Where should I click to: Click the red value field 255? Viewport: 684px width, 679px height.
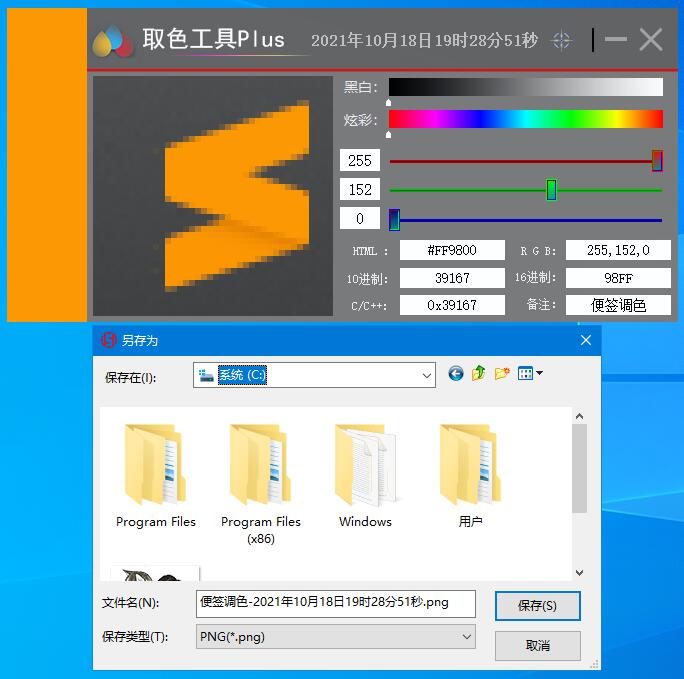click(360, 160)
